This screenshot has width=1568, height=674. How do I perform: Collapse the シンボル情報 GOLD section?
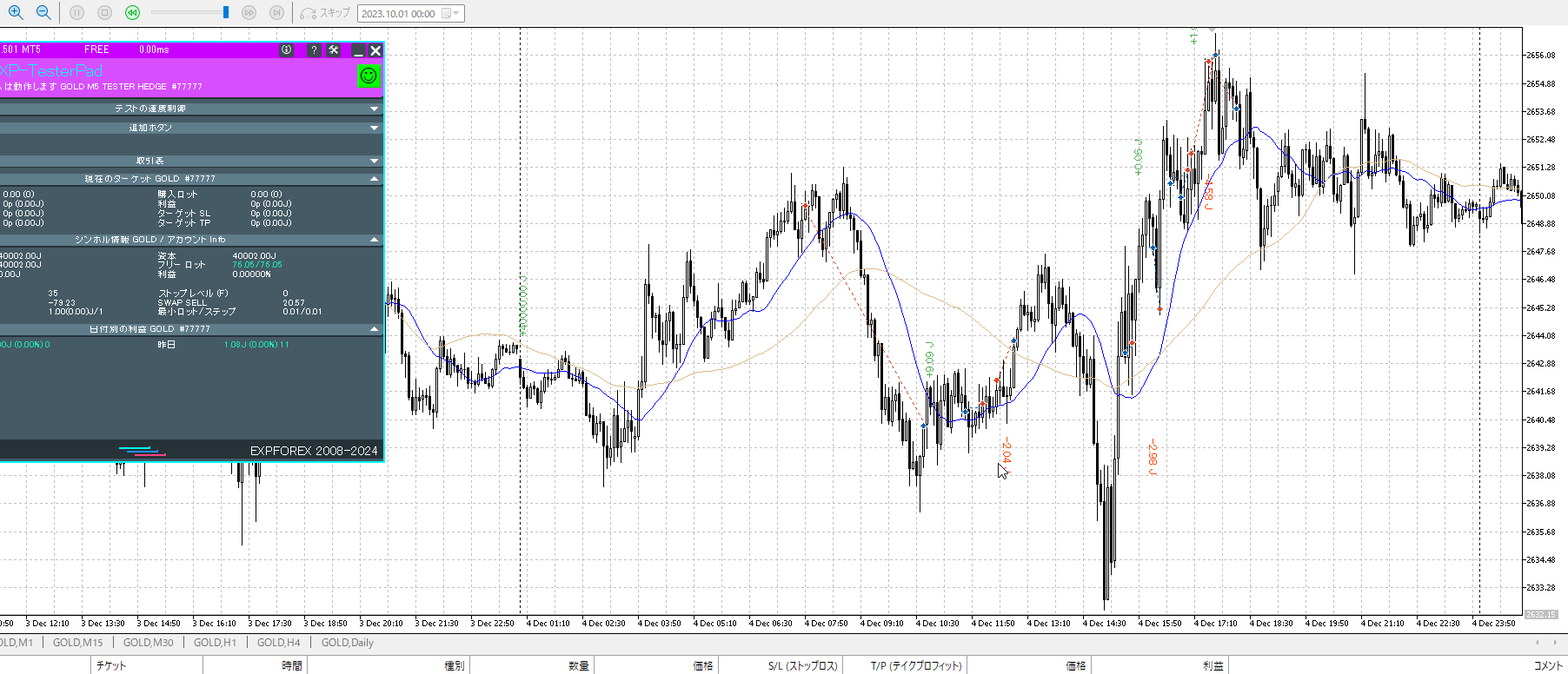click(374, 240)
